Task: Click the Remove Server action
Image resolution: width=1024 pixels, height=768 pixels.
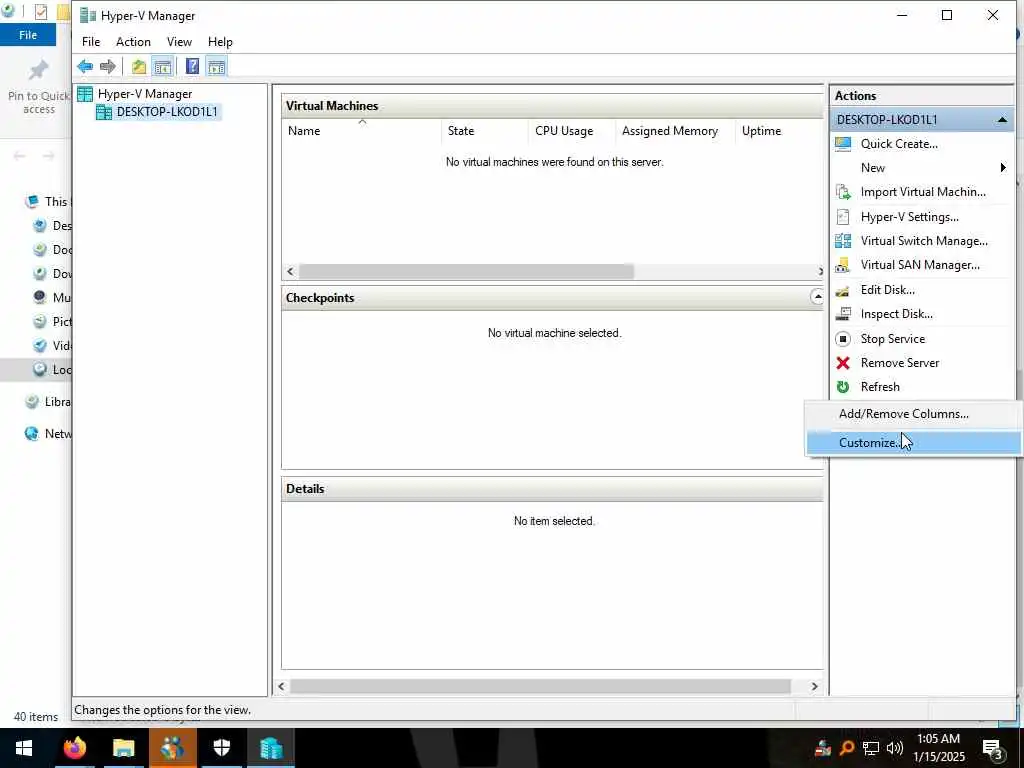Action: [899, 363]
